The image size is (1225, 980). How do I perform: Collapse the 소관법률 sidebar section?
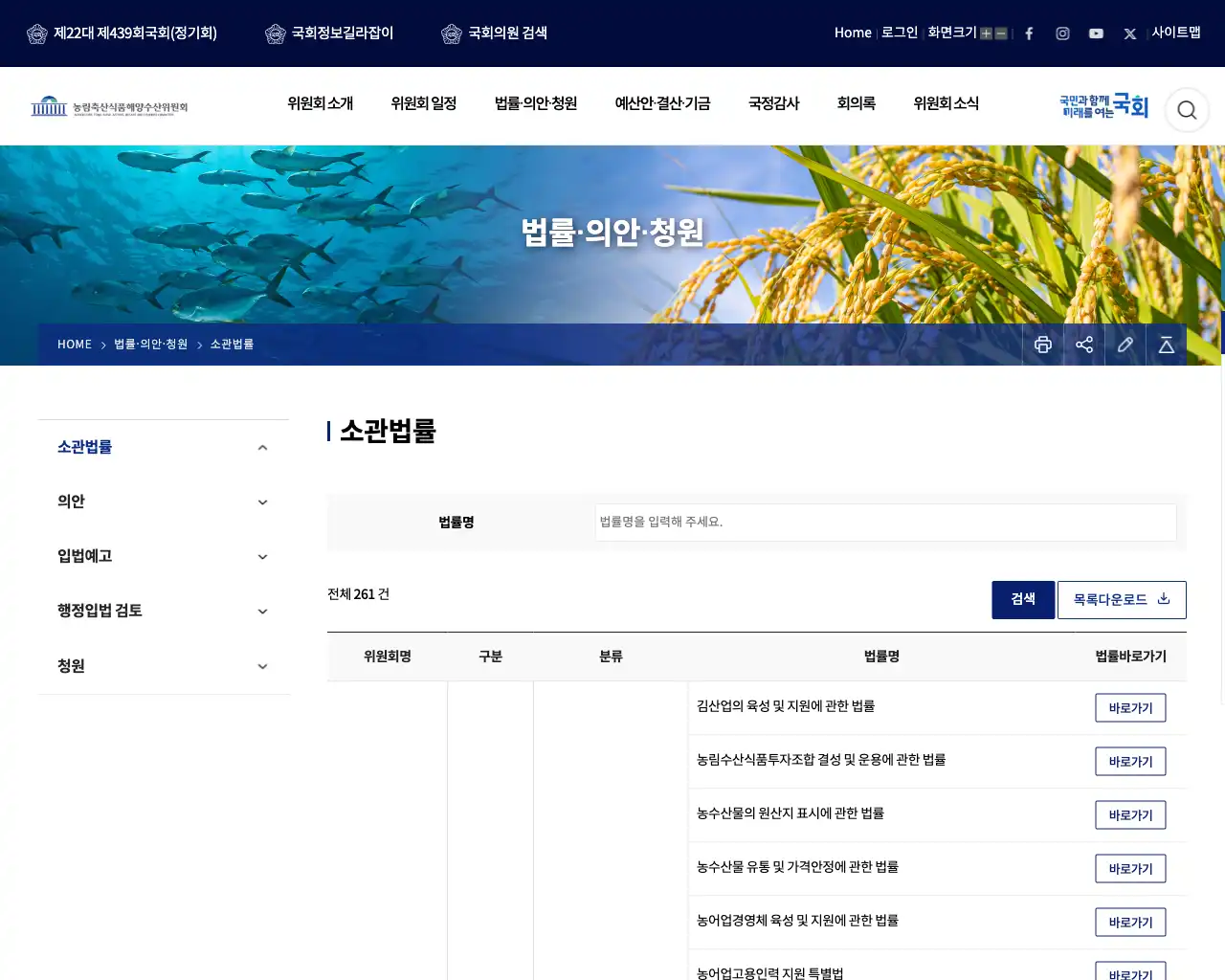[x=164, y=447]
